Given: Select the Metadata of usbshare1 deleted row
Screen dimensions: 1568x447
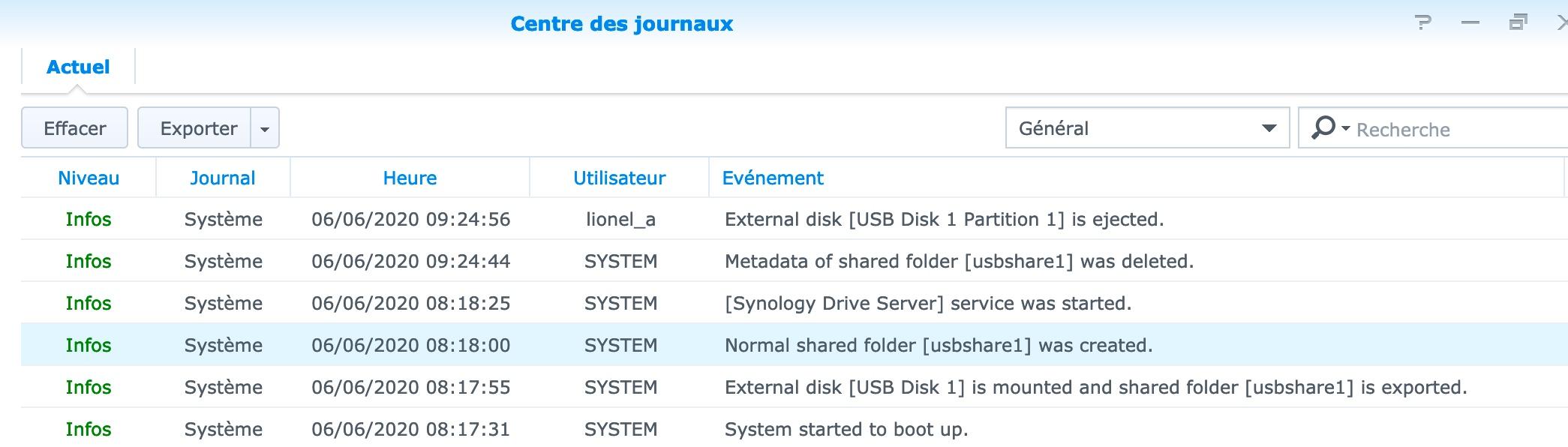Looking at the screenshot, I should click(958, 262).
